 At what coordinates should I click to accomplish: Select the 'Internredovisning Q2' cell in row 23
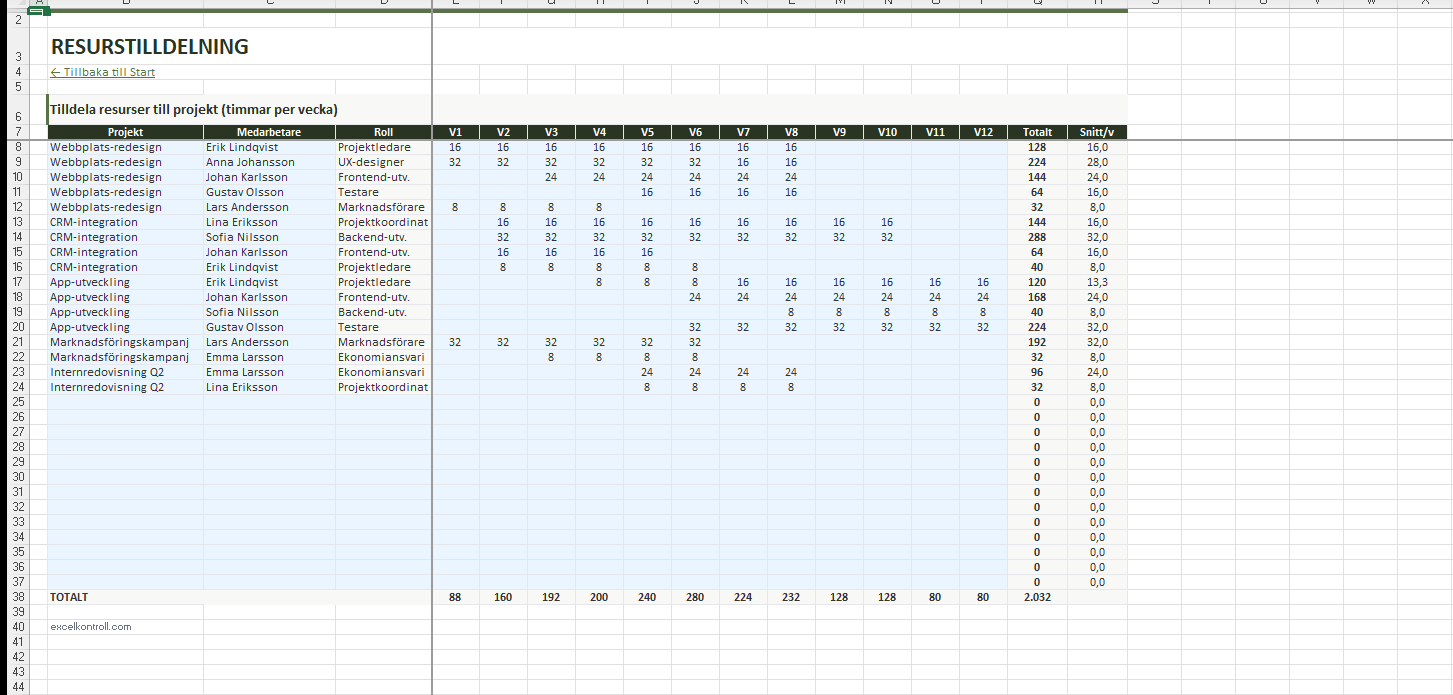pyautogui.click(x=107, y=372)
